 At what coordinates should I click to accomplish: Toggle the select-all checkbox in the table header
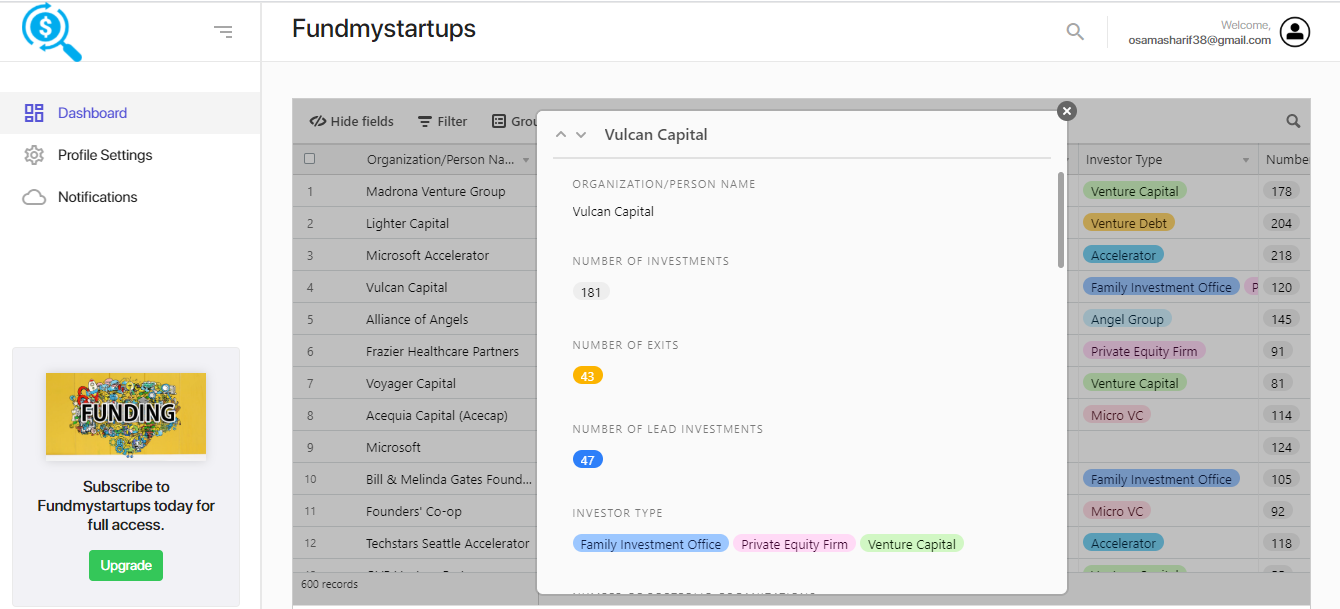pyautogui.click(x=310, y=158)
